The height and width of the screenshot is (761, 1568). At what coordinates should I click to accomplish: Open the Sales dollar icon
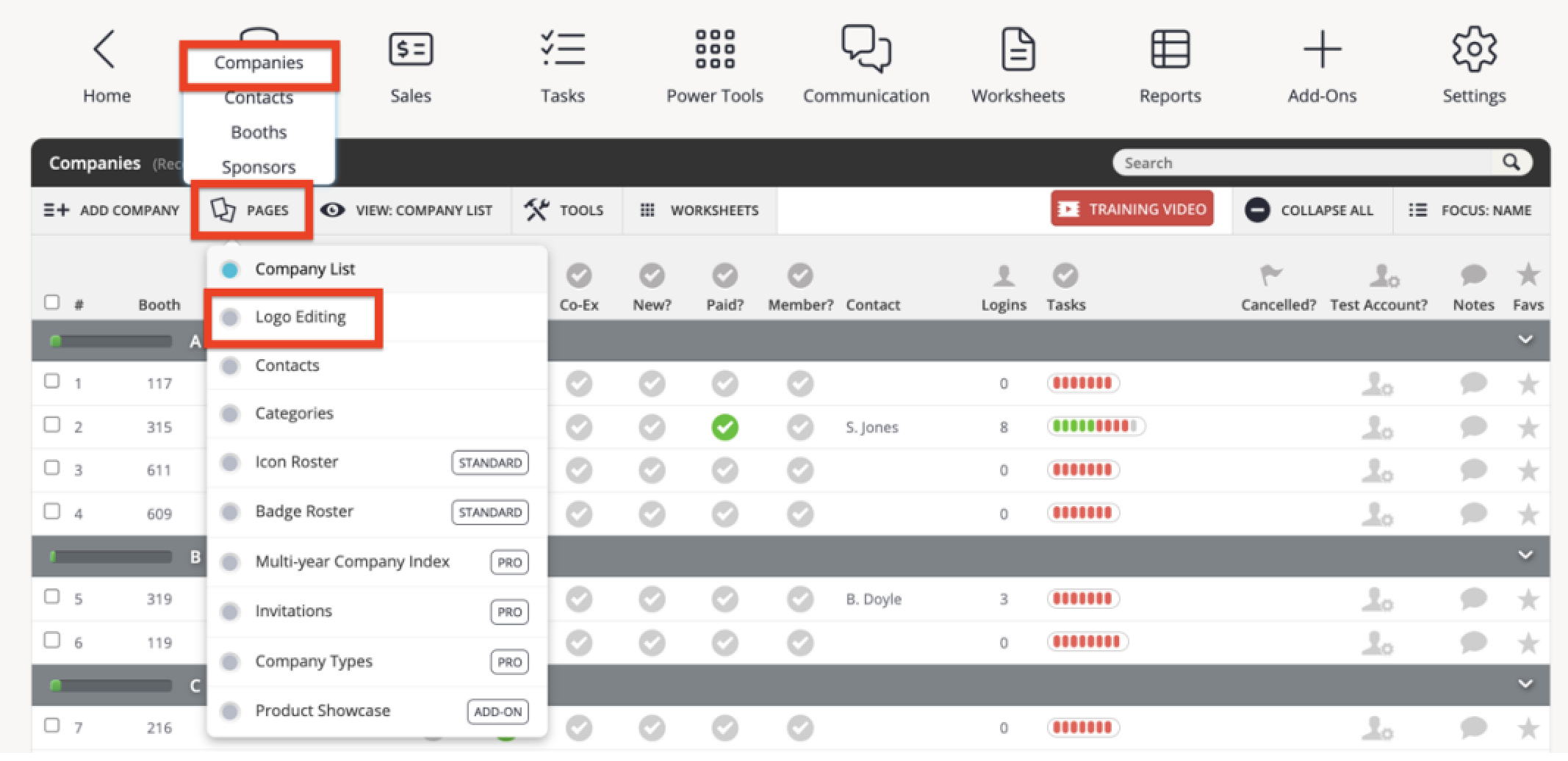[x=411, y=49]
